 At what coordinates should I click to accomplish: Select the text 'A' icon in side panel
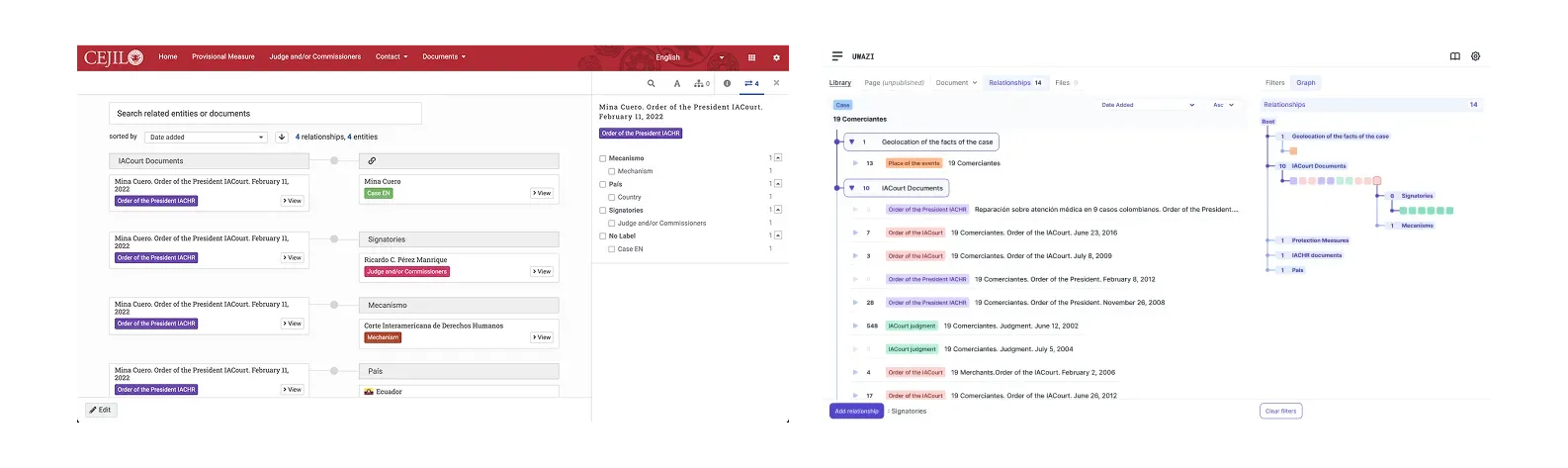(x=677, y=83)
